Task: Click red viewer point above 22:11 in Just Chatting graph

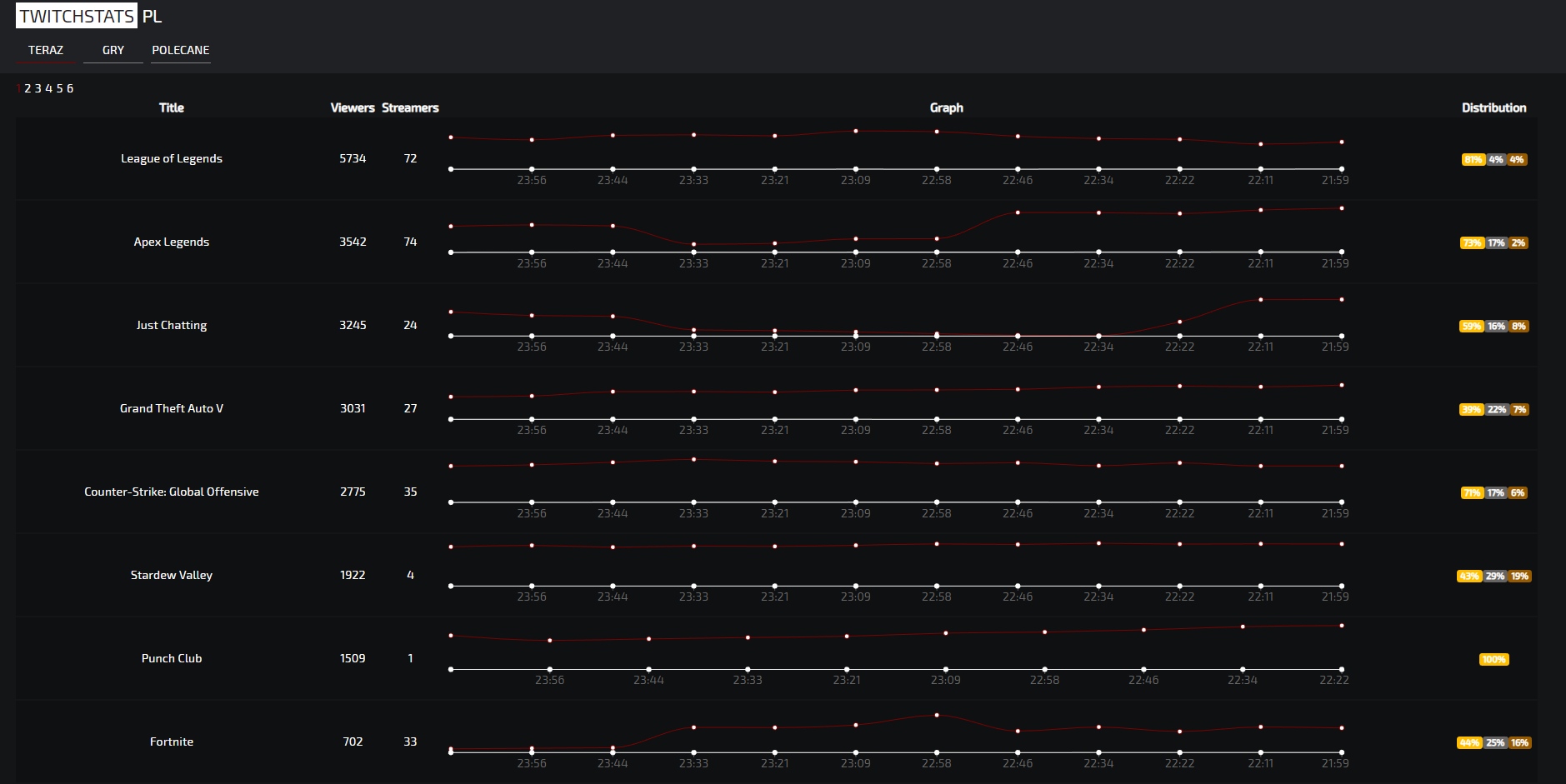Action: pos(1261,299)
